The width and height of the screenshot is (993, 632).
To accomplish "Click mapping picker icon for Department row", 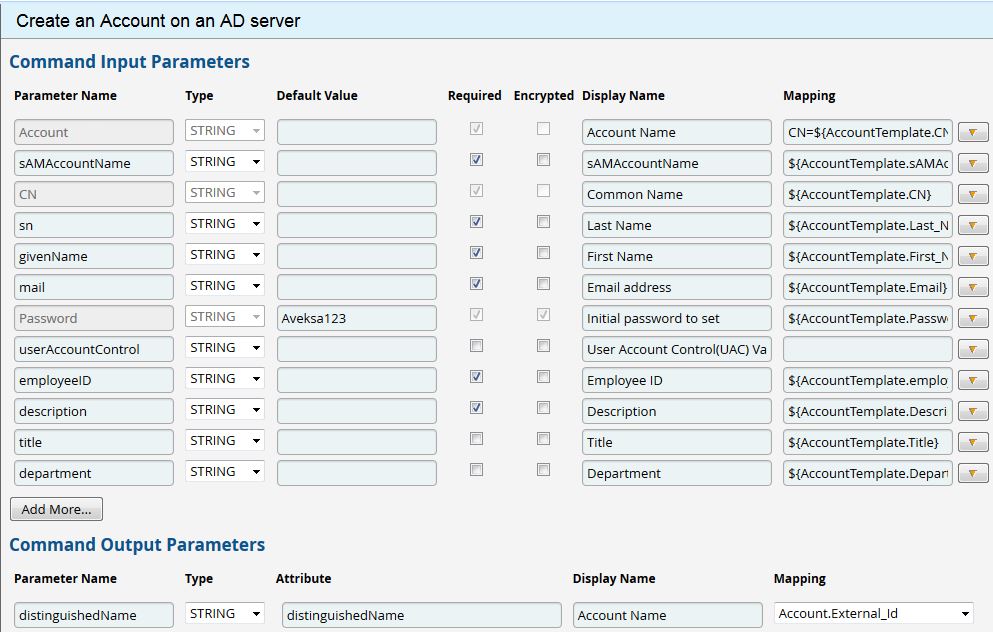I will coord(972,474).
